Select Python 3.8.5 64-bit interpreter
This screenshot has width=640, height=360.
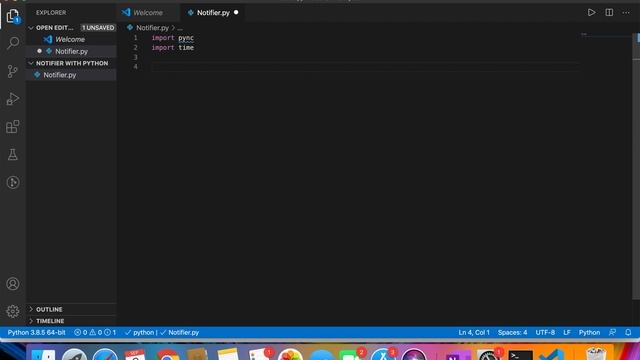coord(36,332)
